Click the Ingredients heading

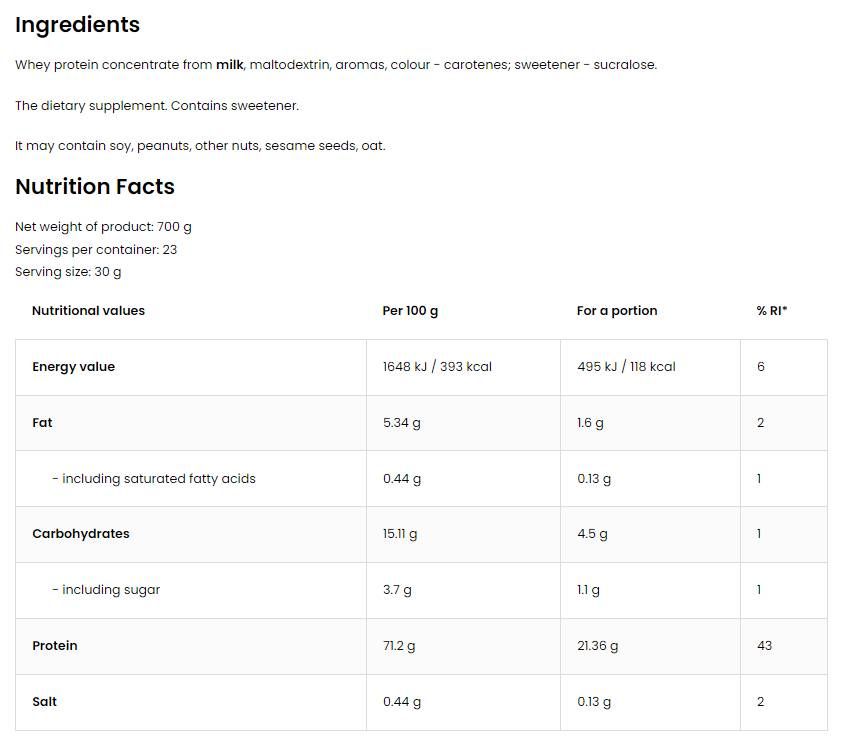(x=77, y=25)
